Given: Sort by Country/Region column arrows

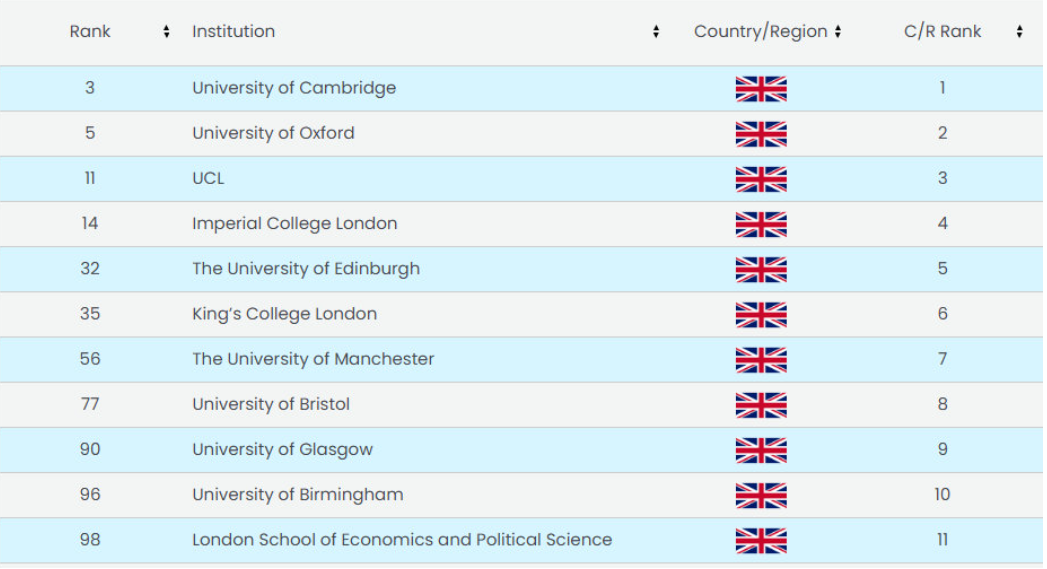Looking at the screenshot, I should [837, 31].
